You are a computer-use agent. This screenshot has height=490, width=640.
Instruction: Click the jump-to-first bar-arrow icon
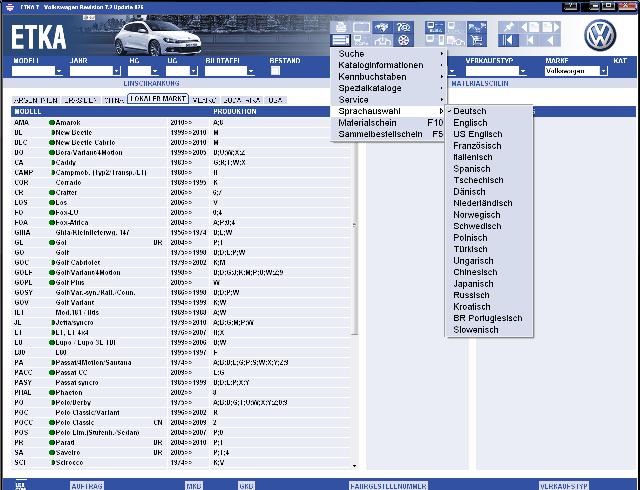pos(508,40)
